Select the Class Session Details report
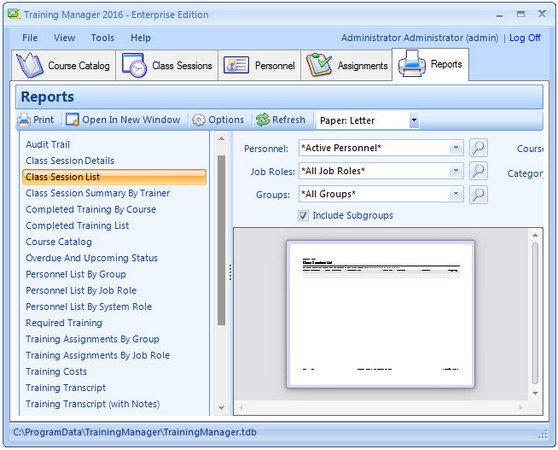 70,160
